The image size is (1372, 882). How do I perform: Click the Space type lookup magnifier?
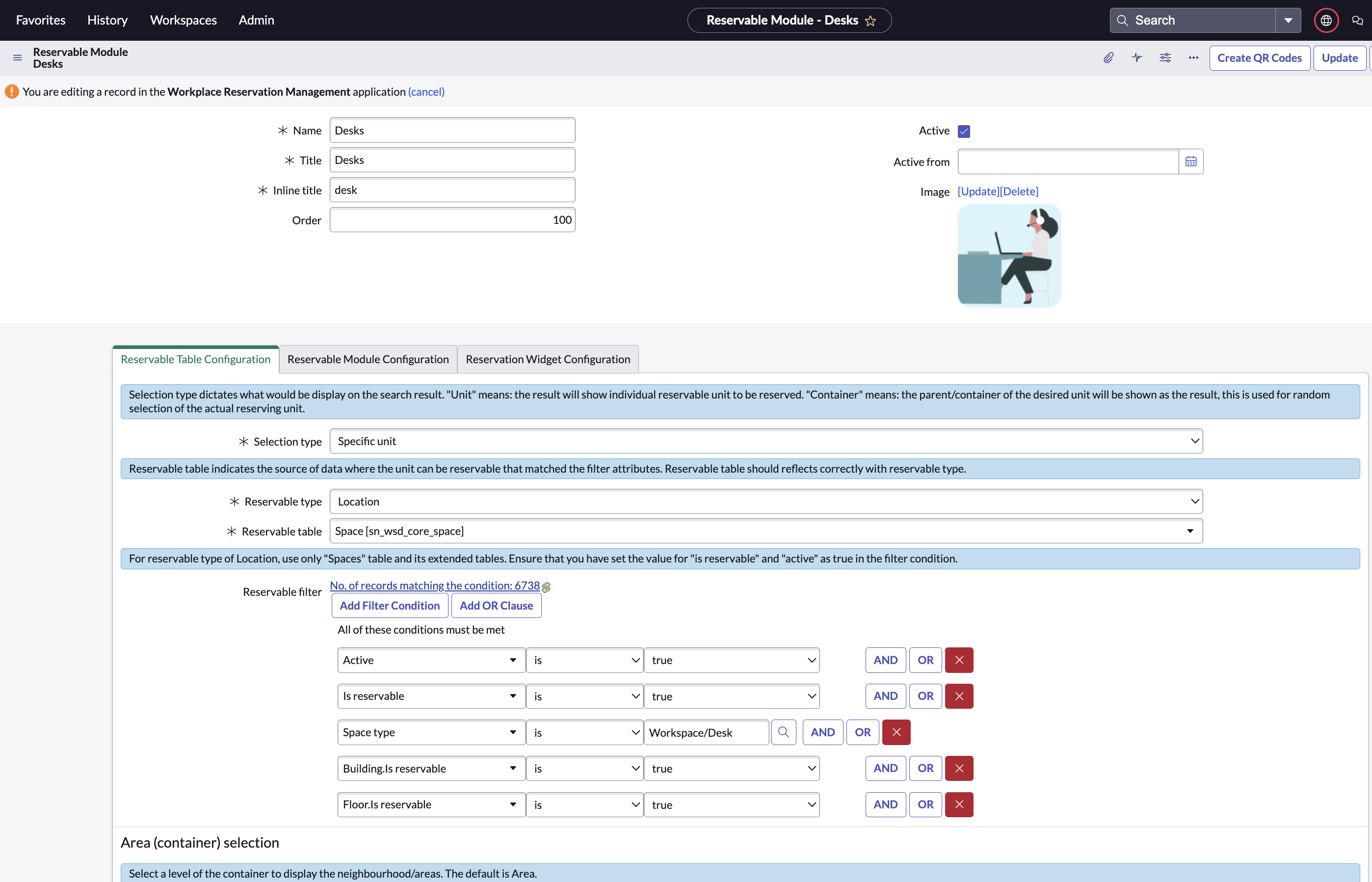click(783, 732)
